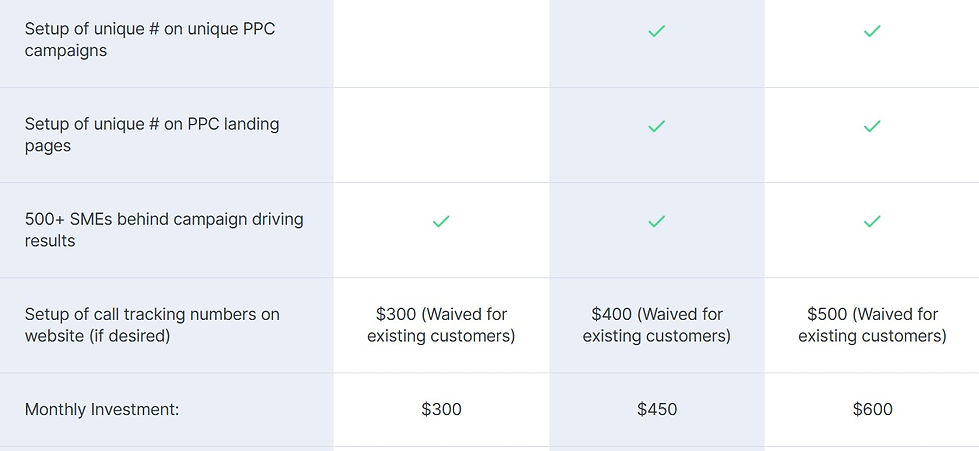
Task: Click the '$300 (Waived for existing customers)' cell
Action: pos(441,325)
